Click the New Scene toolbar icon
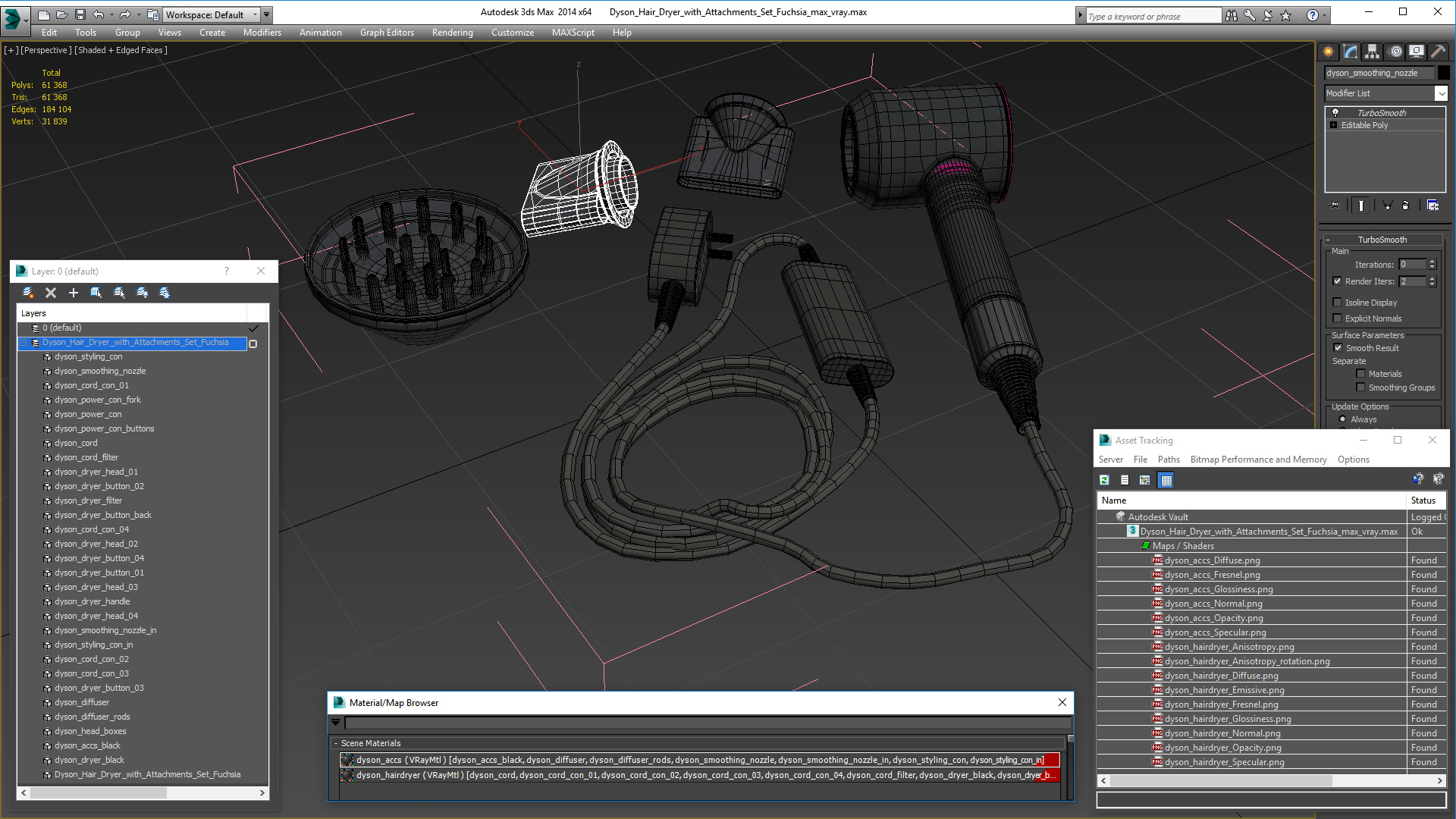1456x819 pixels. 43,14
